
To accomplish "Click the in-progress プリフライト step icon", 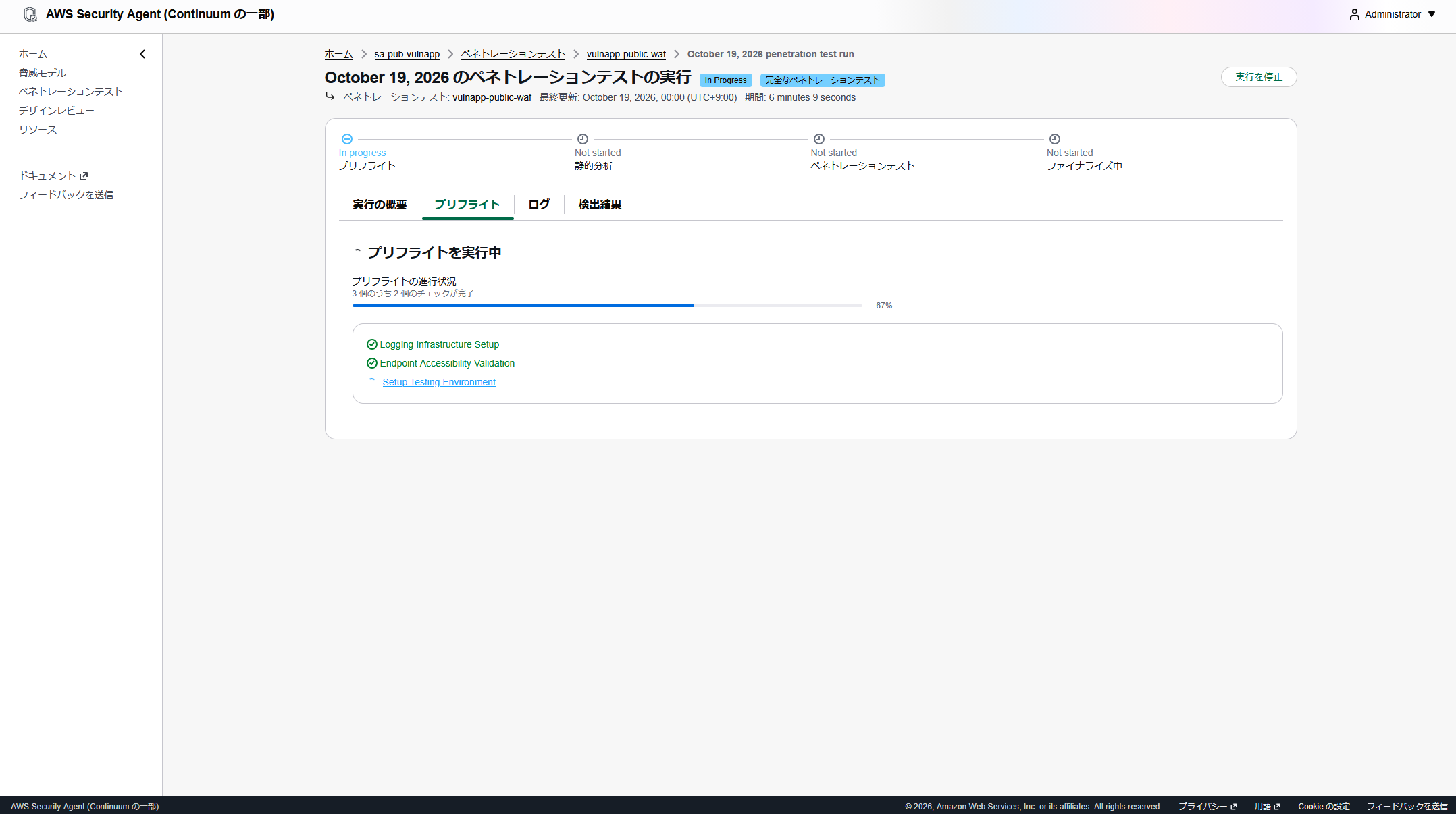I will pyautogui.click(x=347, y=139).
